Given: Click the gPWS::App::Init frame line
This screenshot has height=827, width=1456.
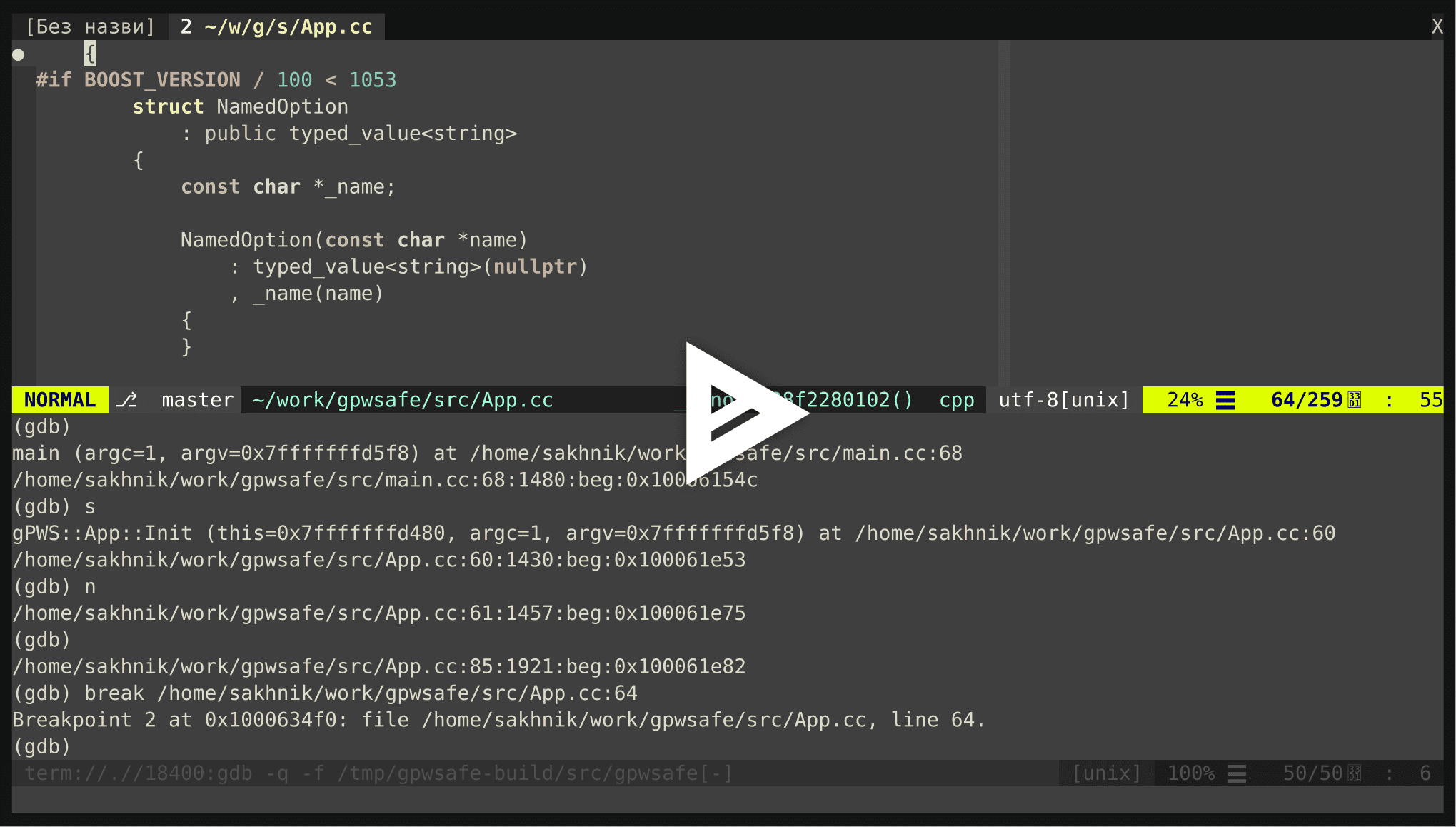Looking at the screenshot, I should tap(673, 533).
